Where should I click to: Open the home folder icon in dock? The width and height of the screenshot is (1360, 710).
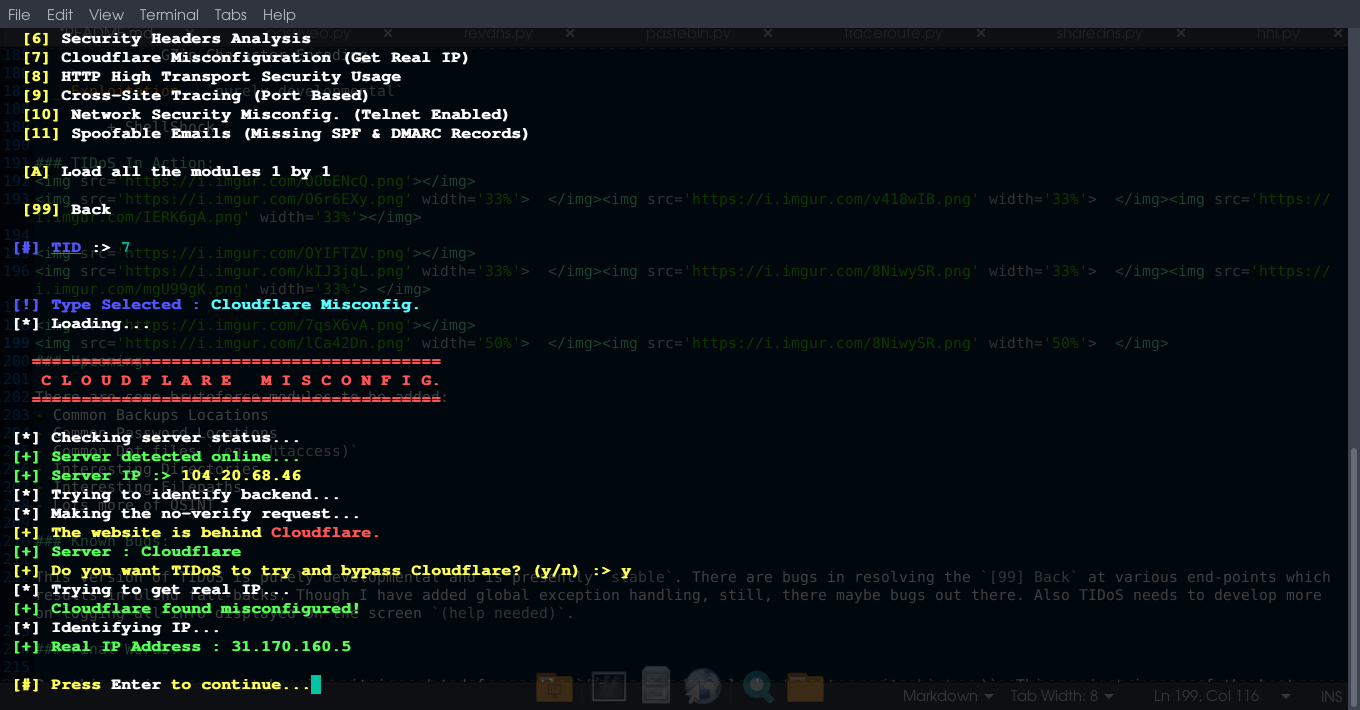(805, 686)
